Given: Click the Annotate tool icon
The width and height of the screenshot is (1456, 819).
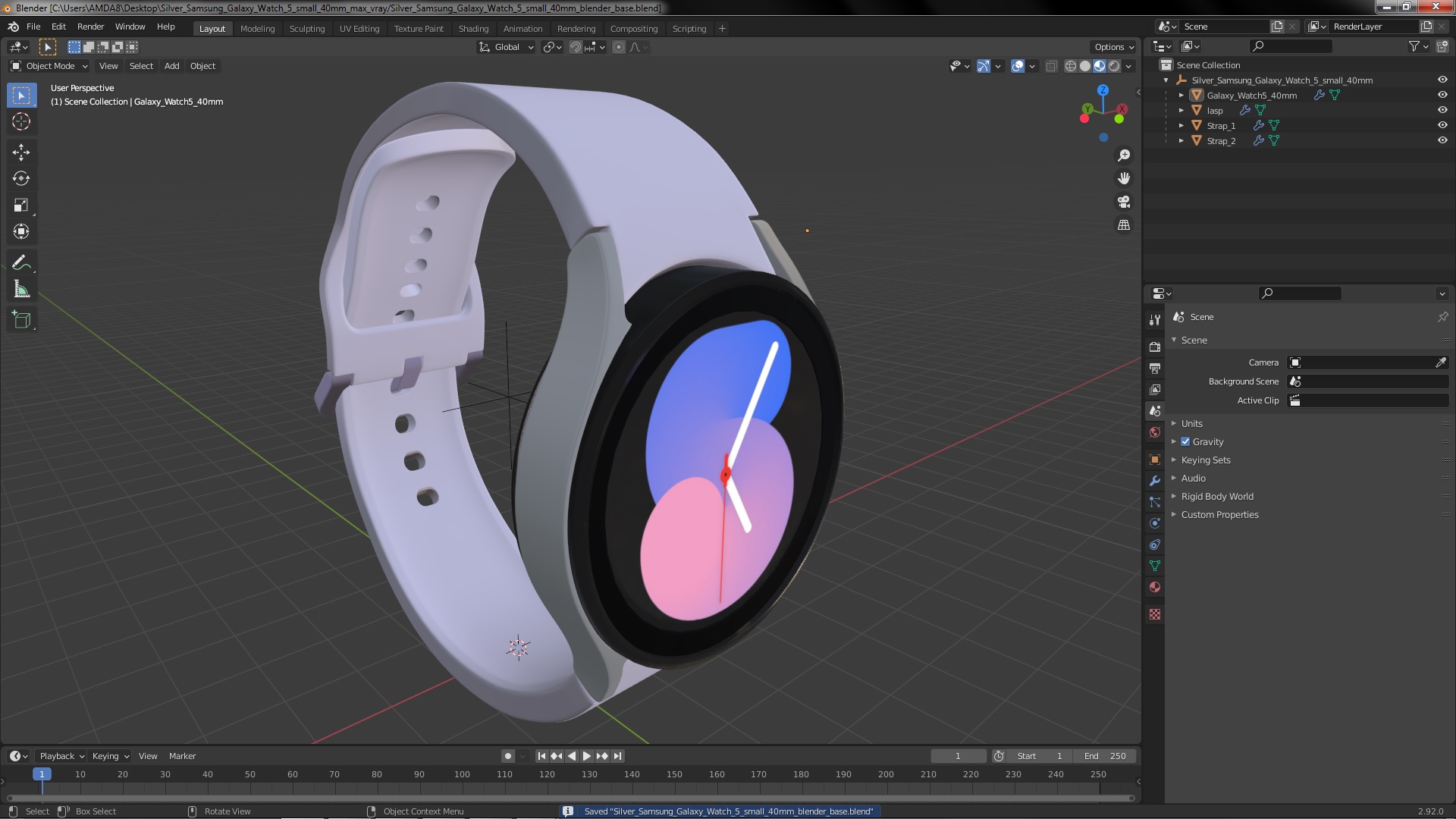Looking at the screenshot, I should 22,262.
